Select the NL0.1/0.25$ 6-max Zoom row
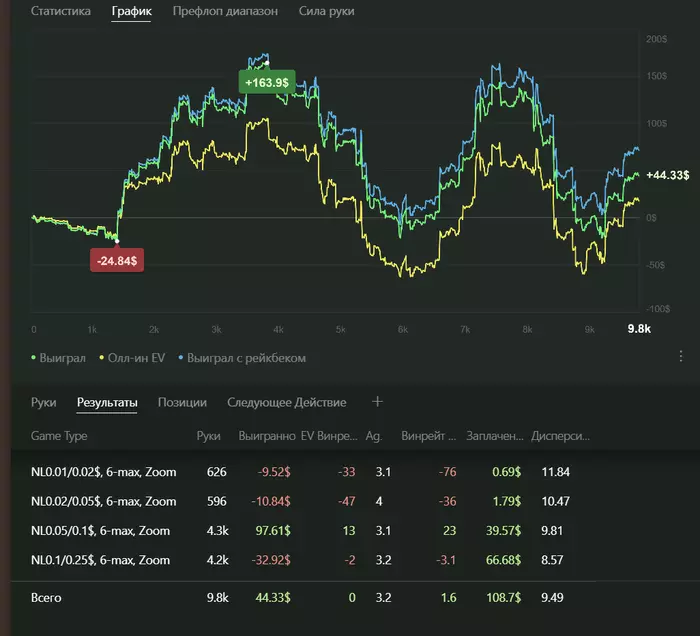Image resolution: width=700 pixels, height=636 pixels. (x=103, y=560)
